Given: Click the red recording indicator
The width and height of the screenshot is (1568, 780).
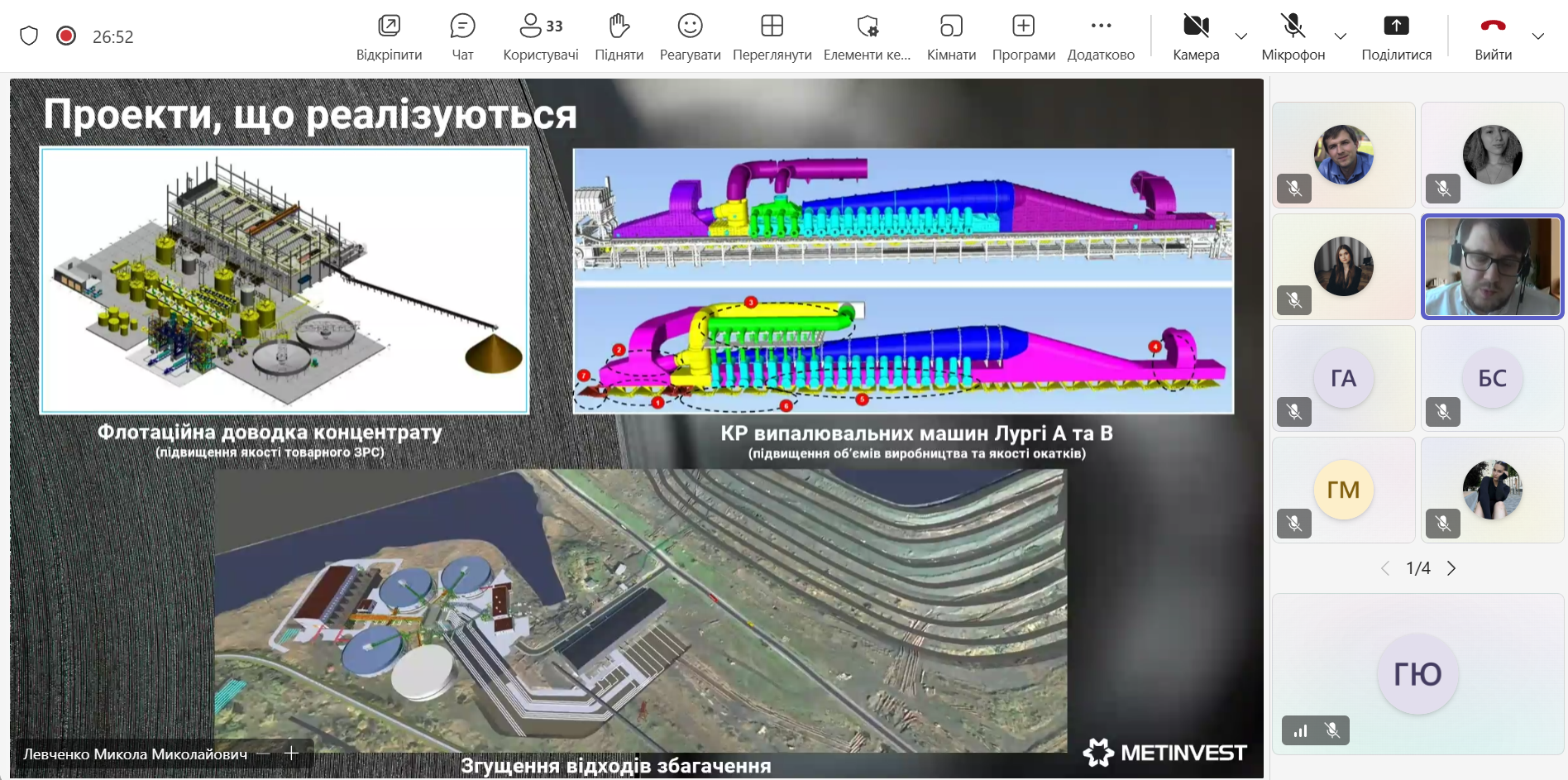Looking at the screenshot, I should 66,36.
